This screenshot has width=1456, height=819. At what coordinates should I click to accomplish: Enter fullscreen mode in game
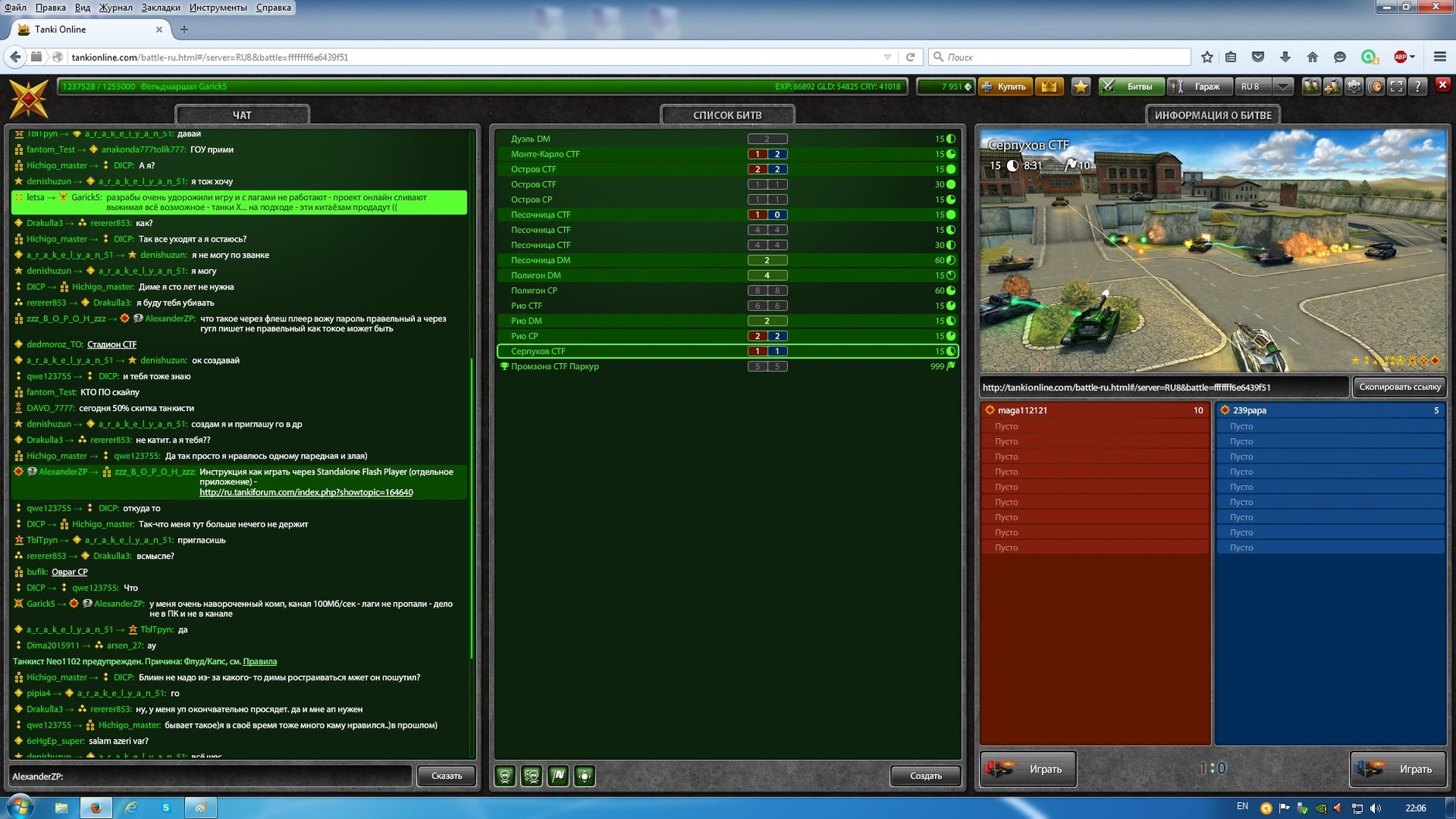[x=1396, y=87]
